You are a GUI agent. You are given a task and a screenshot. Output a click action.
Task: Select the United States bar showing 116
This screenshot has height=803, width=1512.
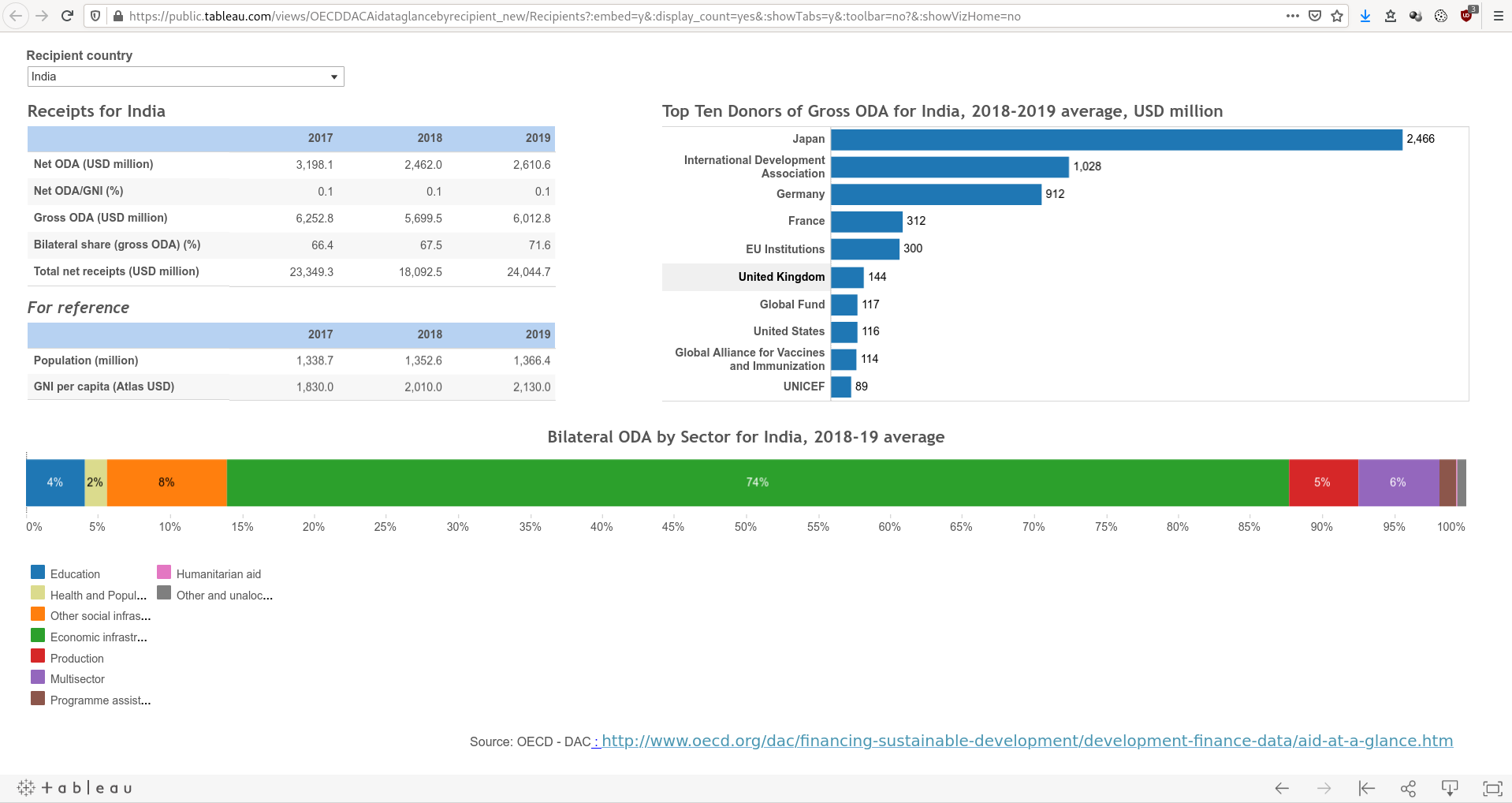click(x=844, y=332)
